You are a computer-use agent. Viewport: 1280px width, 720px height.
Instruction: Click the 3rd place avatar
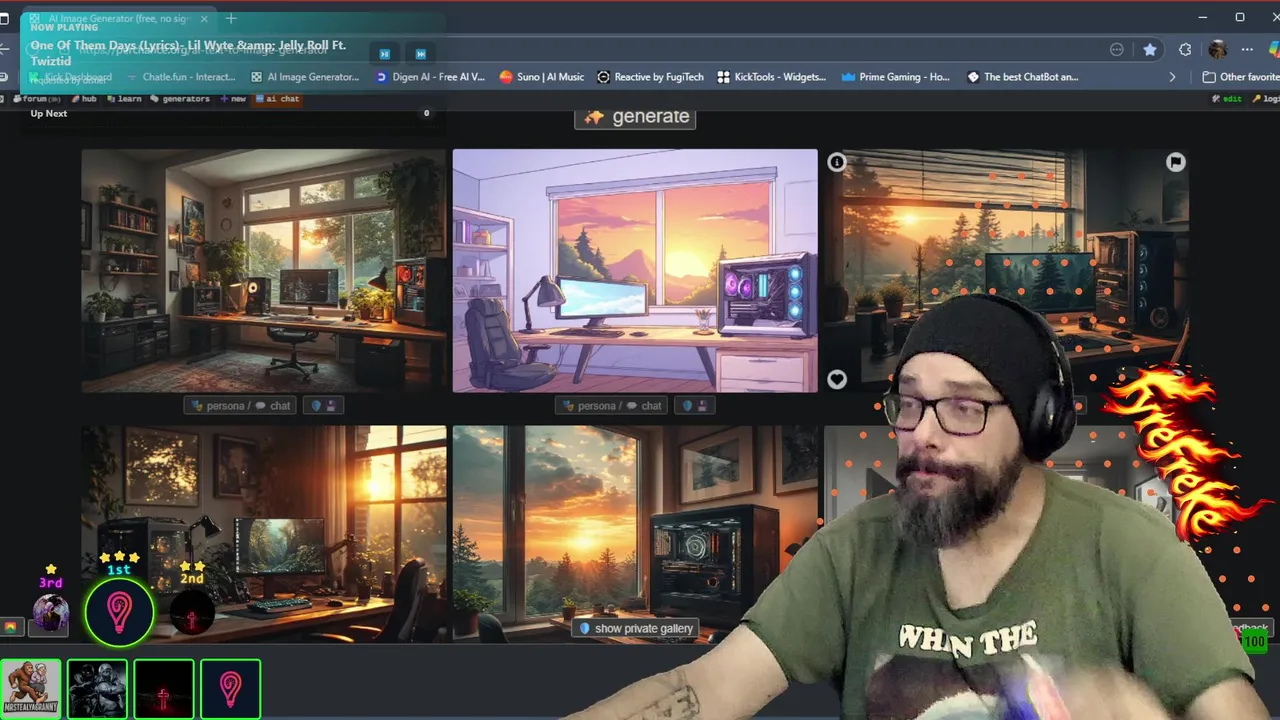tap(50, 613)
